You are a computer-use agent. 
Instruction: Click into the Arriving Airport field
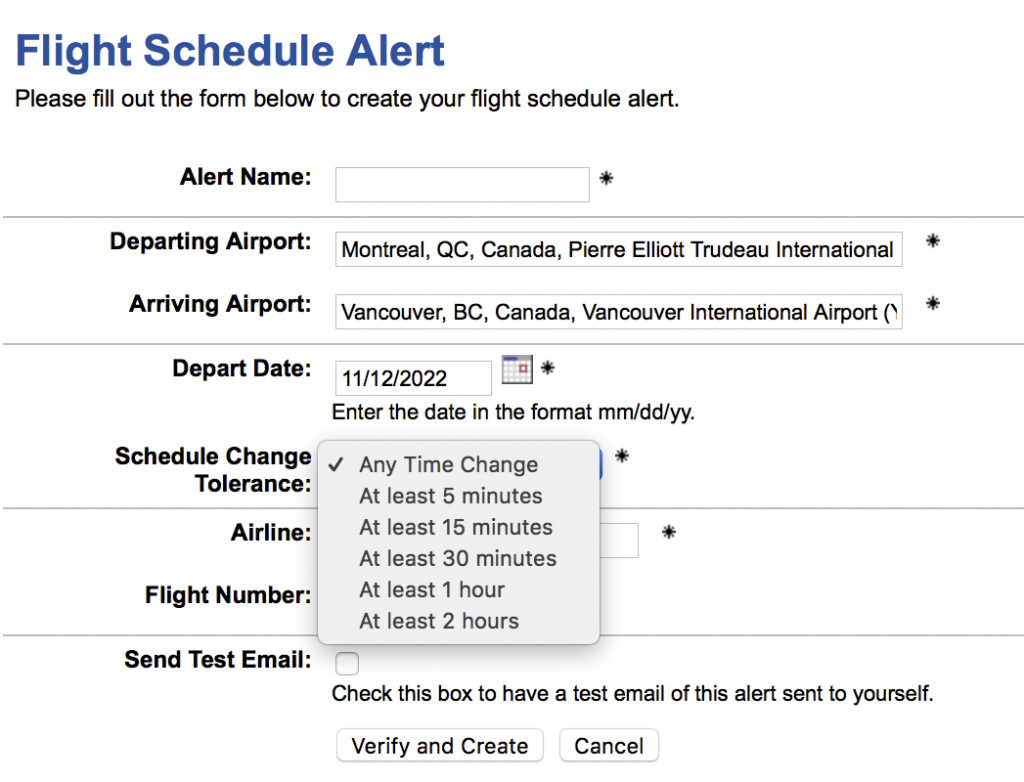click(618, 313)
